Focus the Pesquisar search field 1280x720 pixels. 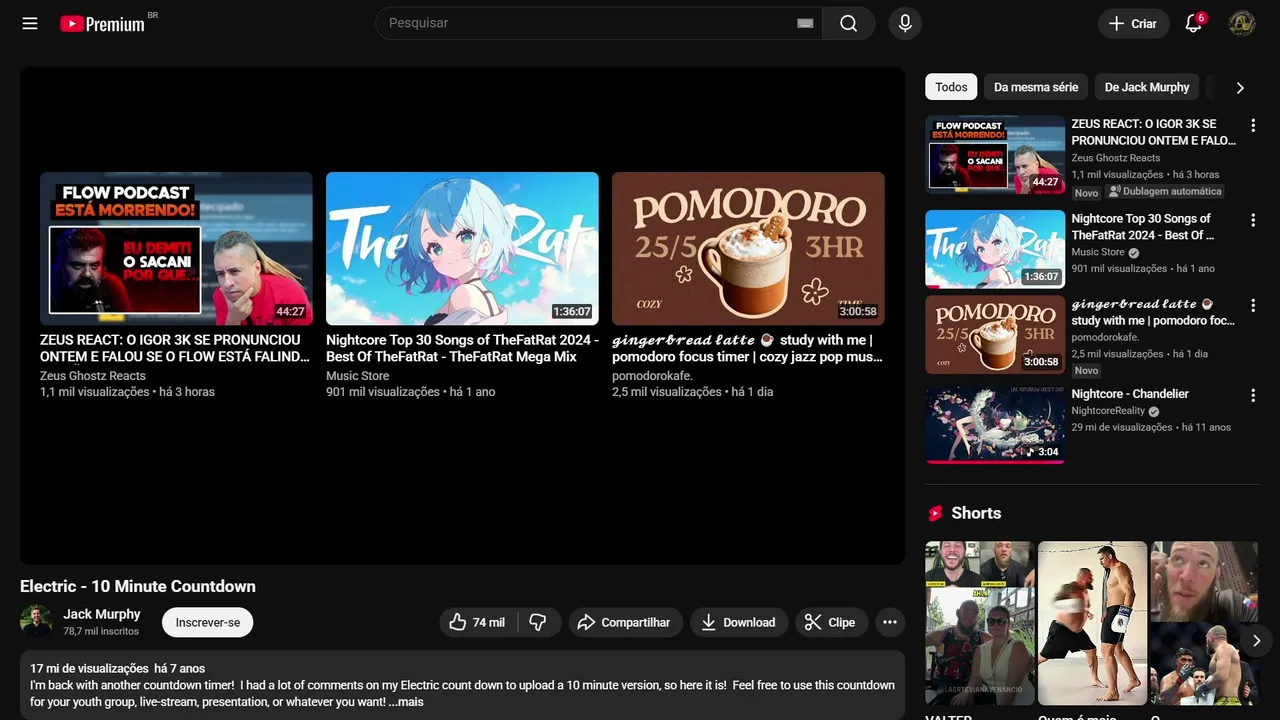pos(590,23)
